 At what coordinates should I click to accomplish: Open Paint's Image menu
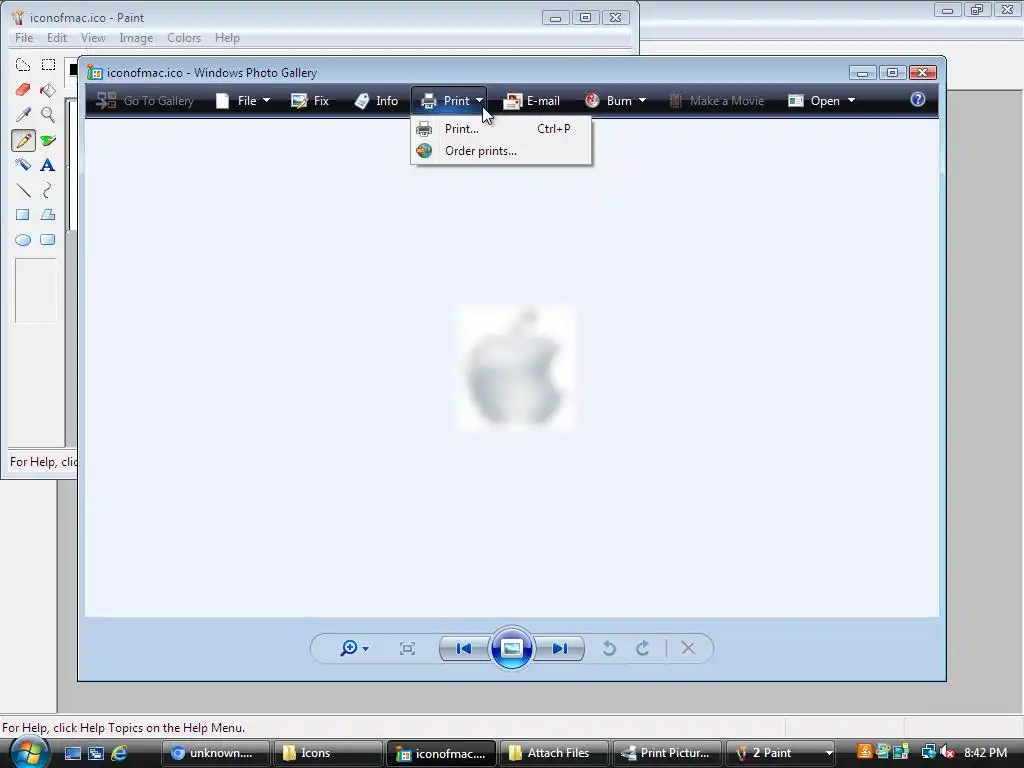(x=136, y=38)
